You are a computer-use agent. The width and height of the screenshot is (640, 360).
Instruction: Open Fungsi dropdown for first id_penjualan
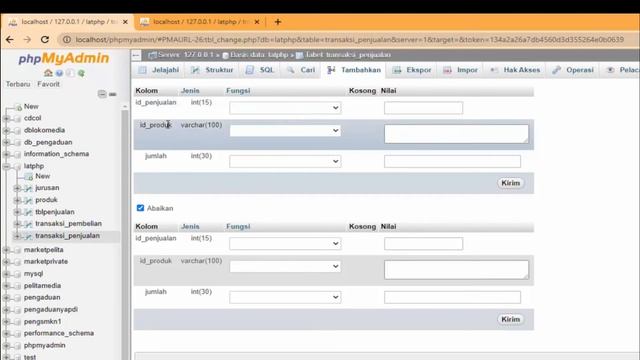(285, 108)
